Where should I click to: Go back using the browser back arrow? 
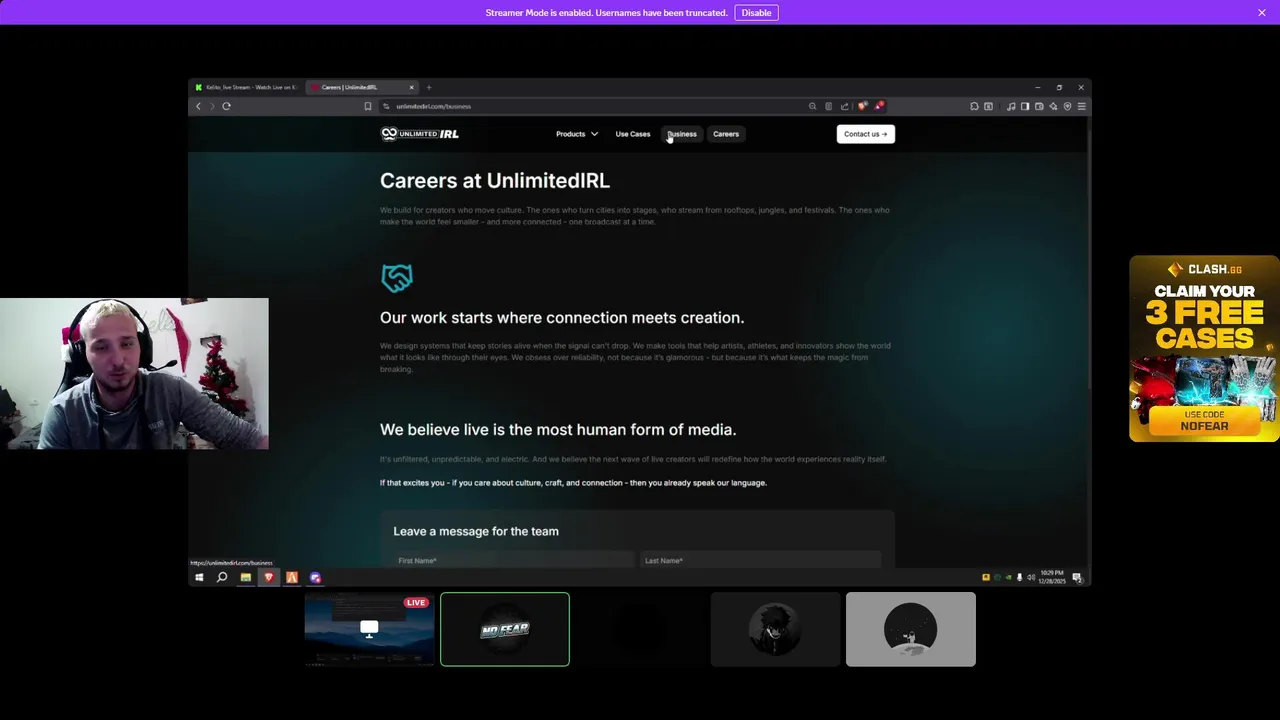(198, 106)
